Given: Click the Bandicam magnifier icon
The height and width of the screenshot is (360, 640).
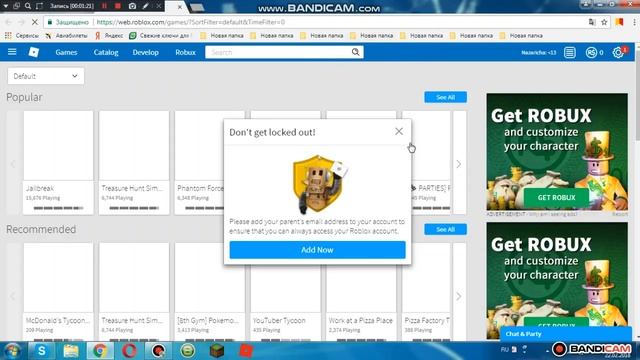Looking at the screenshot, I should coord(28,6).
